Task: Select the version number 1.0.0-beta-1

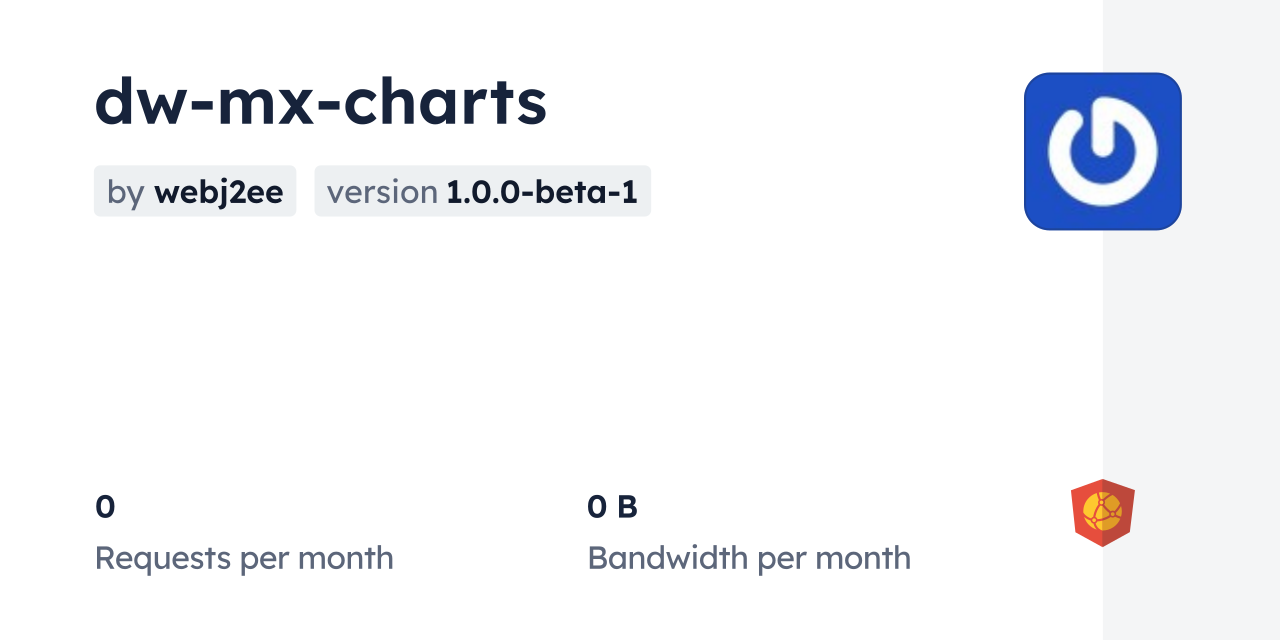Action: point(541,191)
